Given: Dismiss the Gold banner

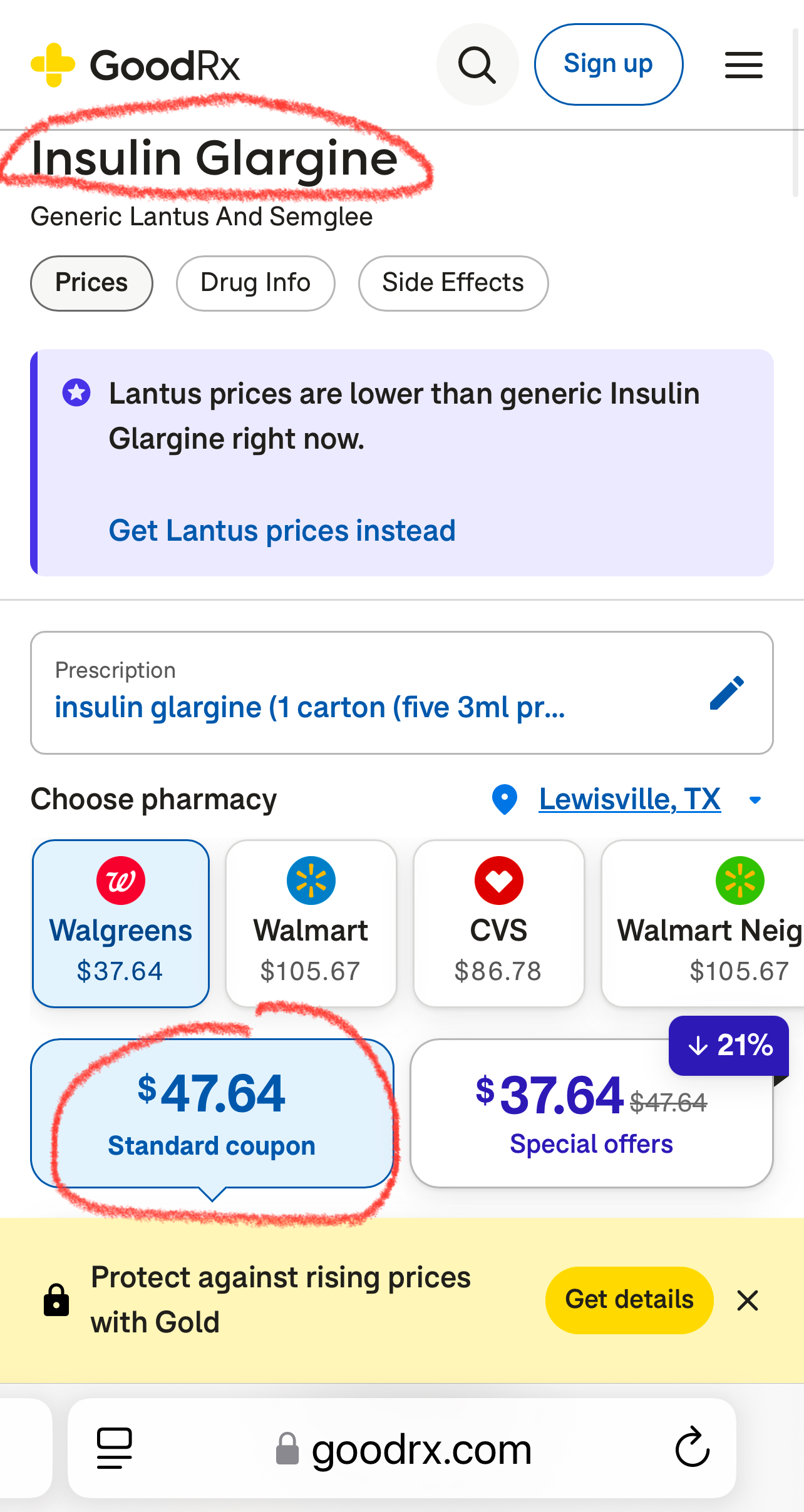Looking at the screenshot, I should click(748, 1300).
